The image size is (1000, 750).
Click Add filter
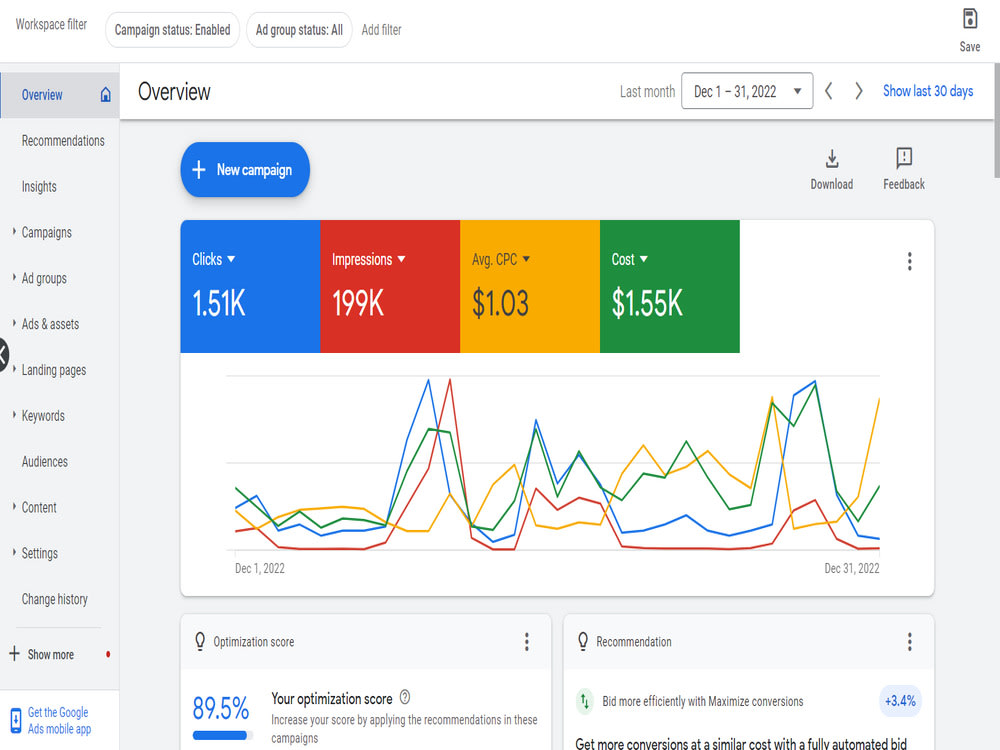[x=381, y=30]
